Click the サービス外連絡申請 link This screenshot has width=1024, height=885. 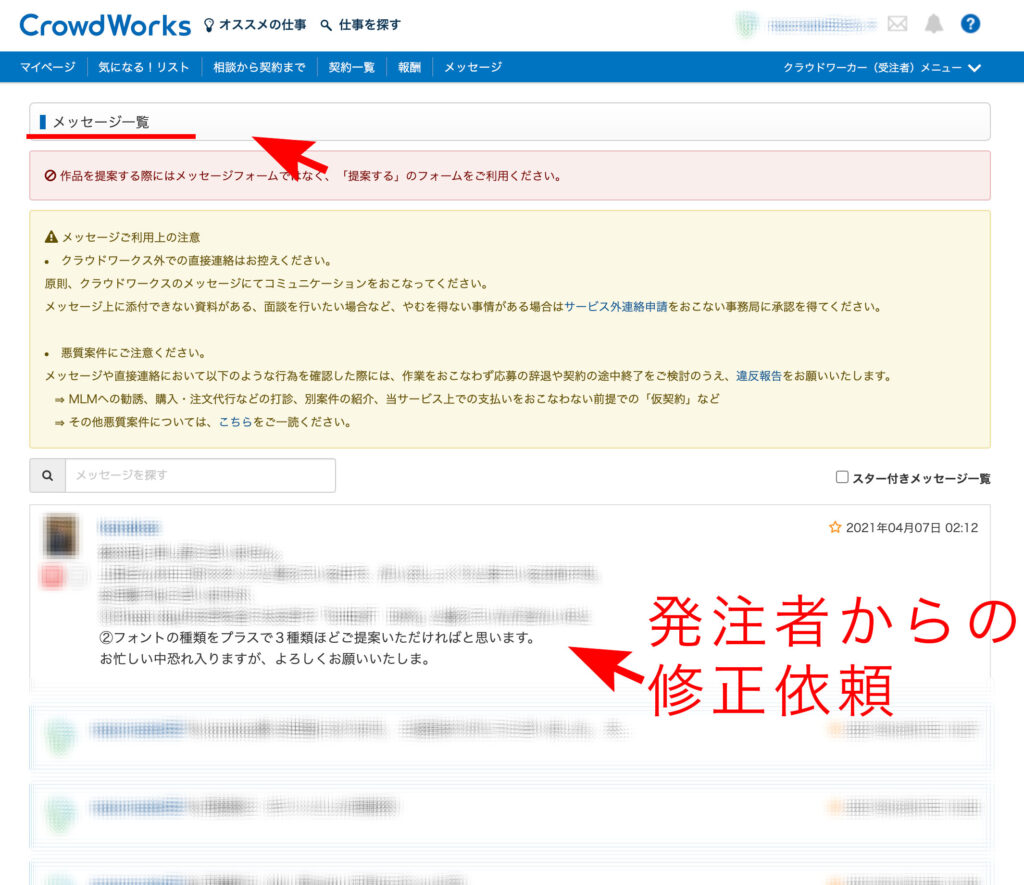tap(615, 307)
